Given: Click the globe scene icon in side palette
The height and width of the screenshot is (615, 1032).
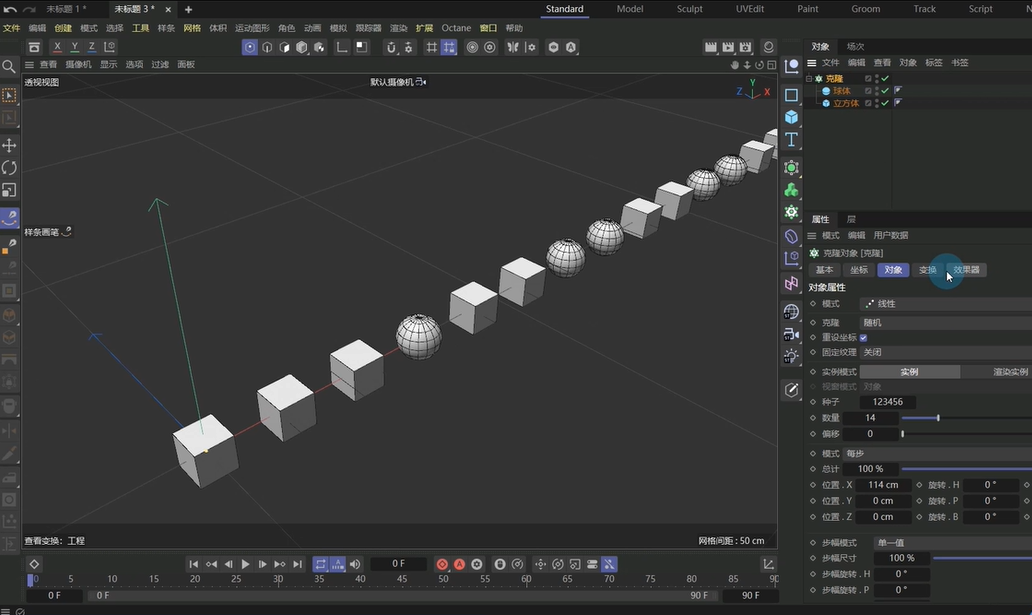Looking at the screenshot, I should 791,312.
